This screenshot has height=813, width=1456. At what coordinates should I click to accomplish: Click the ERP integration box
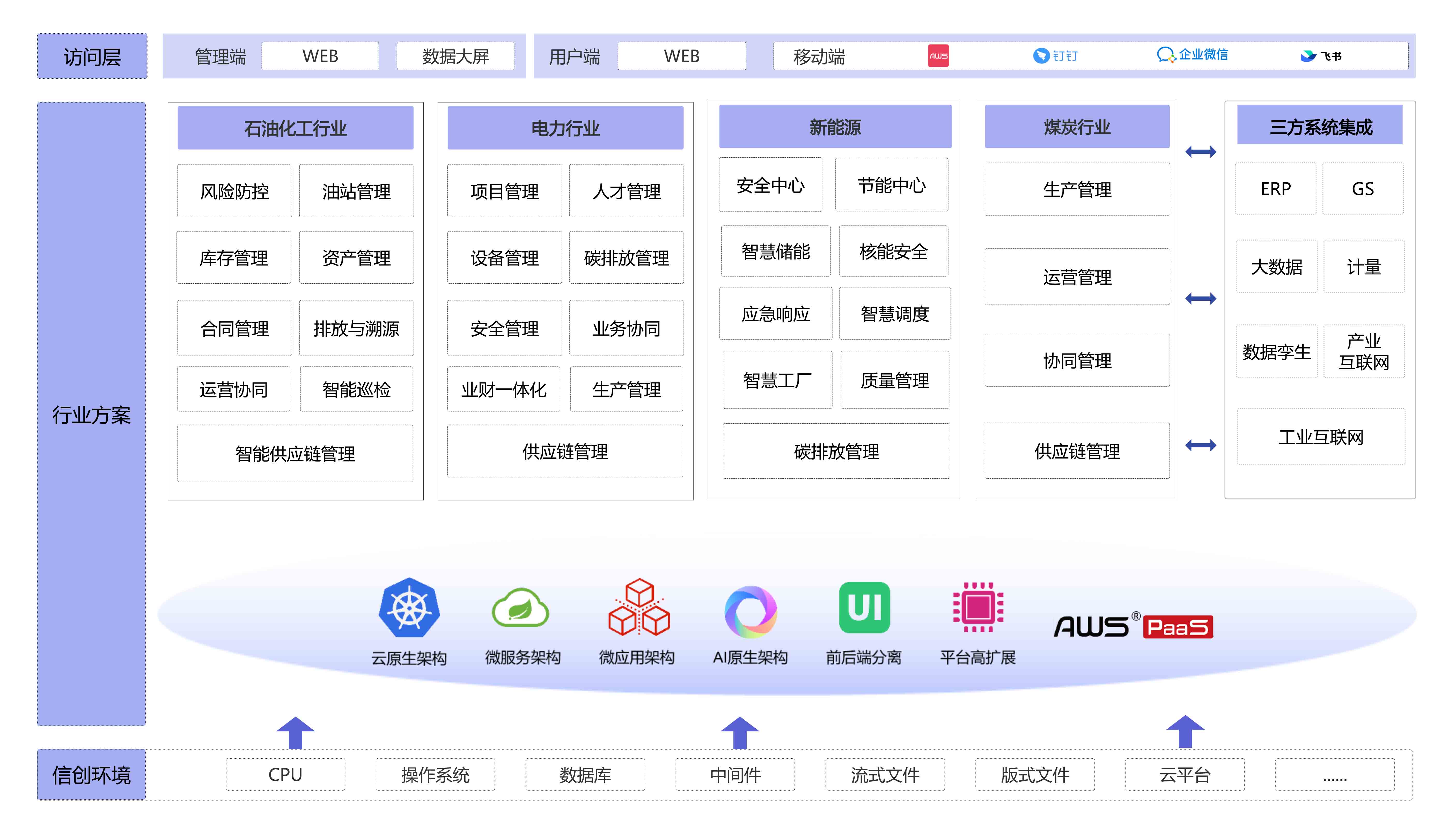click(1276, 189)
